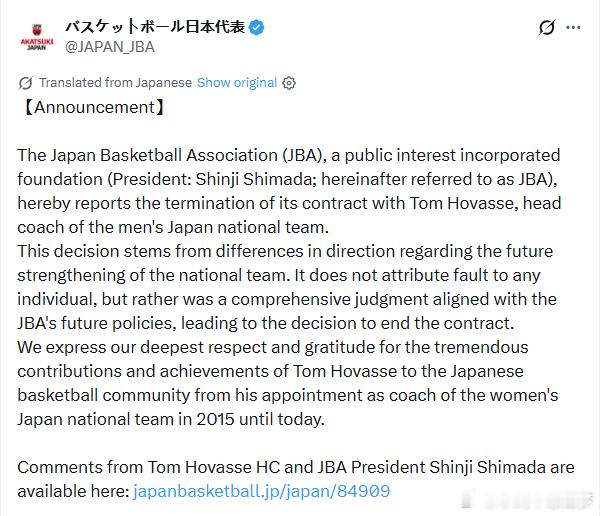This screenshot has height=516, width=601.
Task: Click the 'Japan national team in 2015' line
Action: [x=170, y=419]
